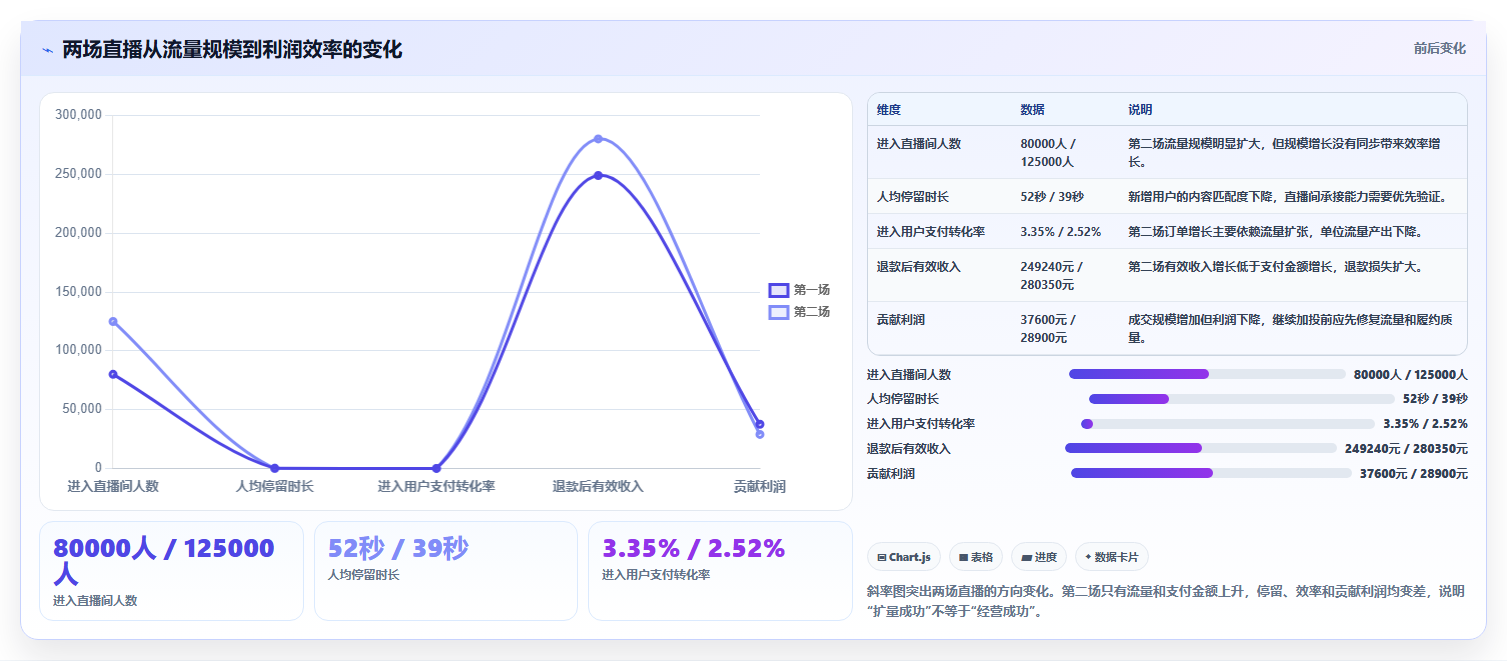Viewport: 1507px width, 661px height.
Task: Click the 贡献利润 row label in table
Action: [x=901, y=319]
